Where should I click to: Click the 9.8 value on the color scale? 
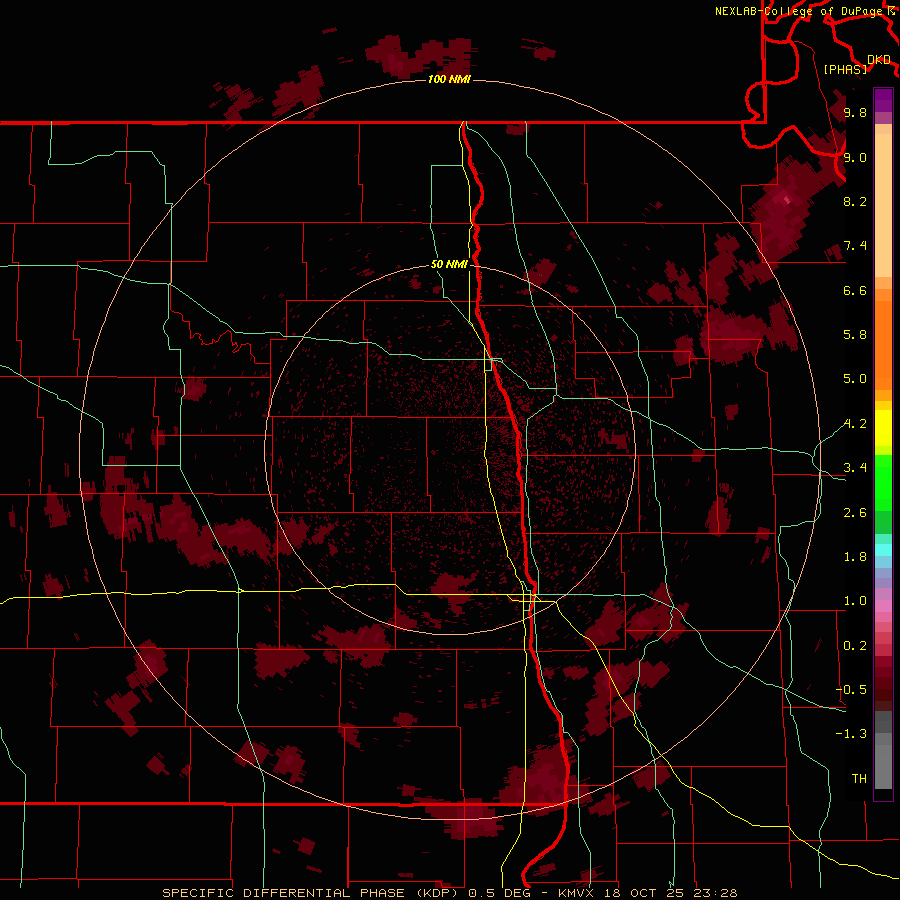pos(855,112)
